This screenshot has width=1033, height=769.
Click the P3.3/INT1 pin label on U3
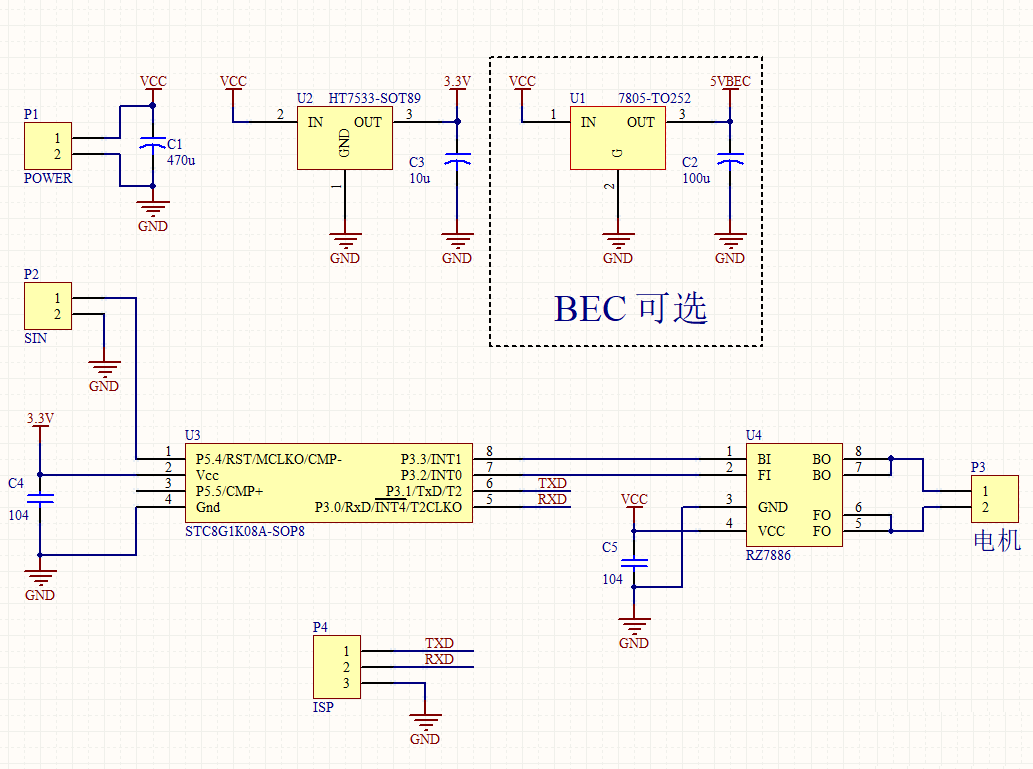pos(431,459)
